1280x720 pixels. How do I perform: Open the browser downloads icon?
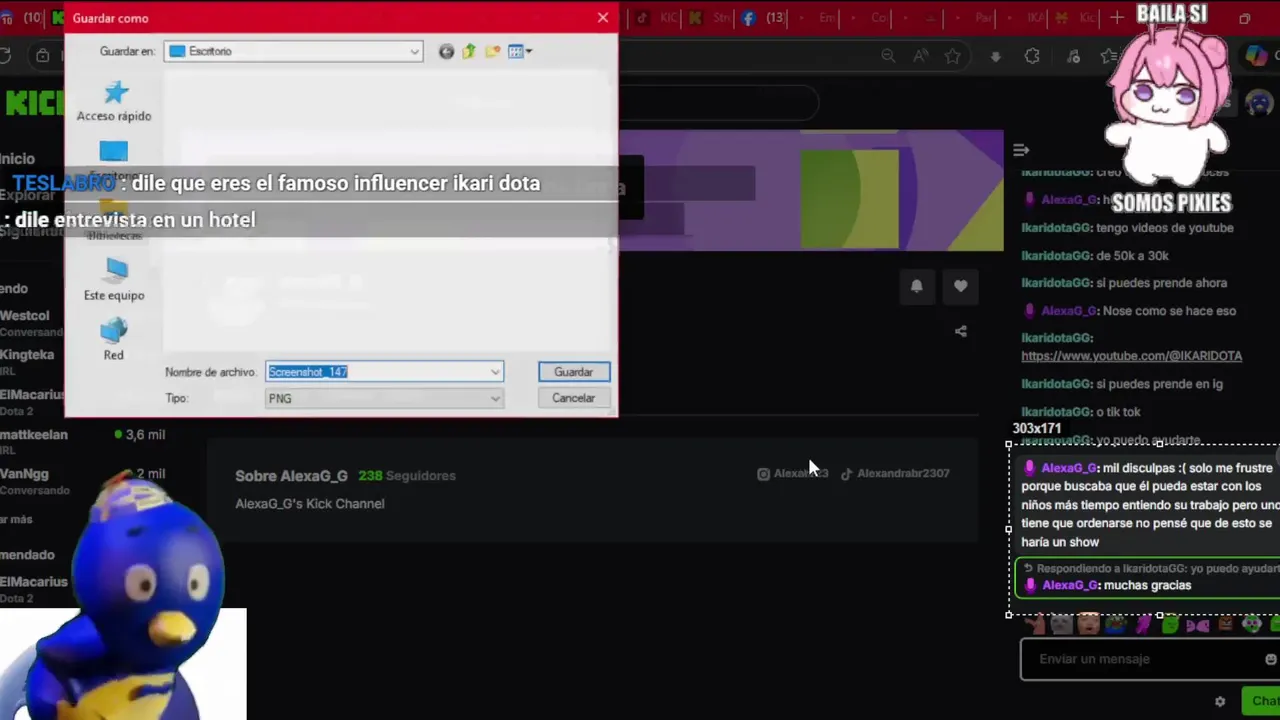[995, 56]
